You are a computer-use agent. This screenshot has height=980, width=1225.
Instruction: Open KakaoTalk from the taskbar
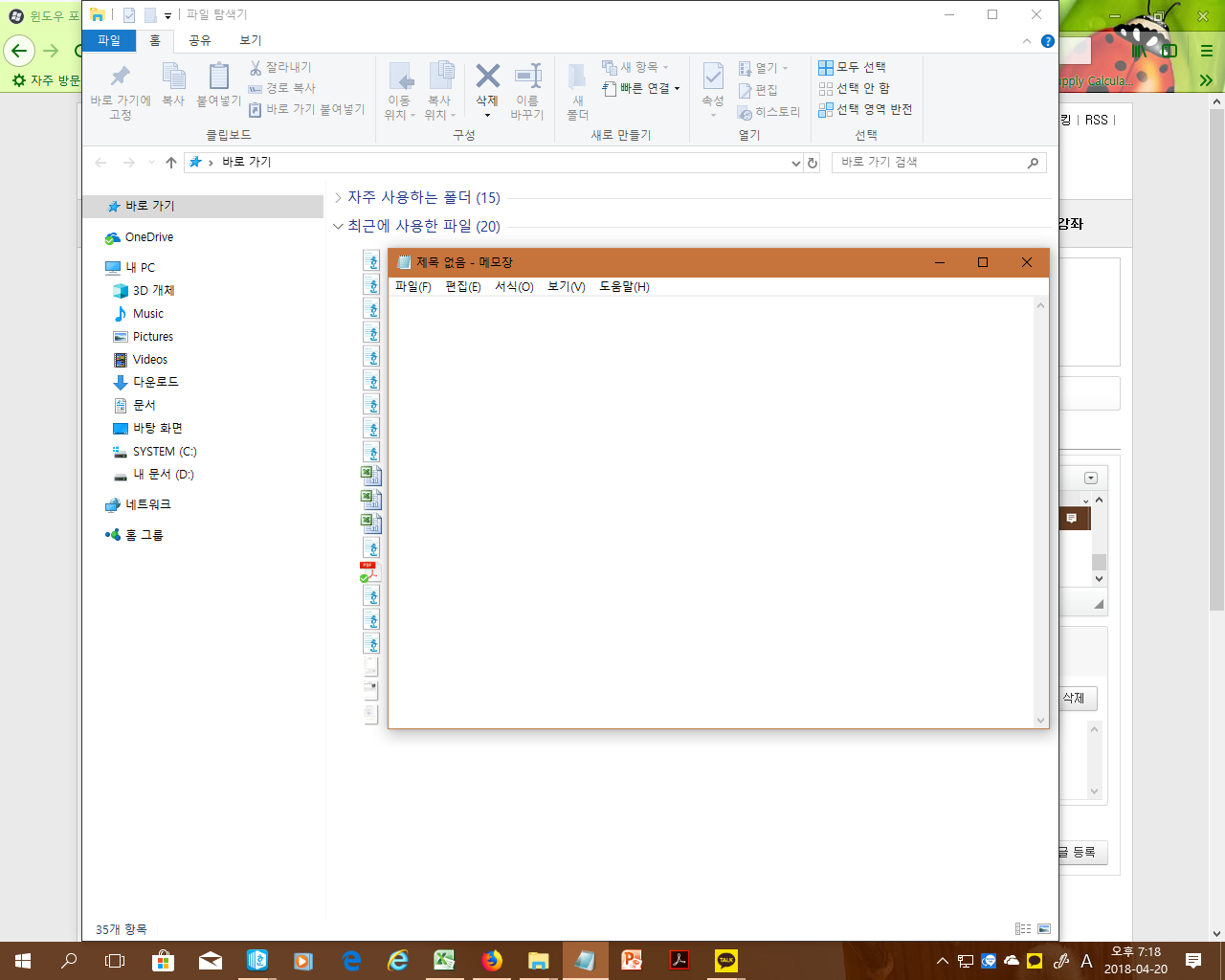(726, 960)
